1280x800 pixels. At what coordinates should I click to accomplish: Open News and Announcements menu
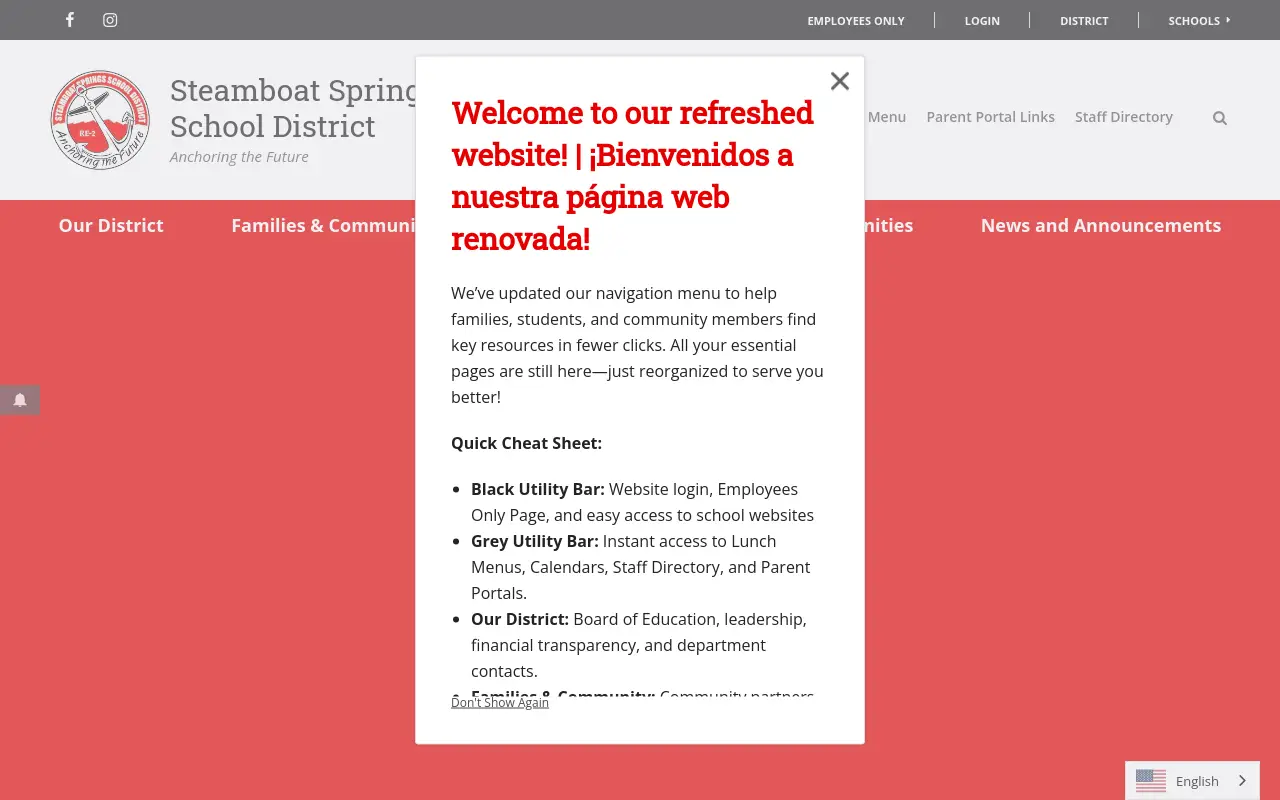click(x=1101, y=226)
